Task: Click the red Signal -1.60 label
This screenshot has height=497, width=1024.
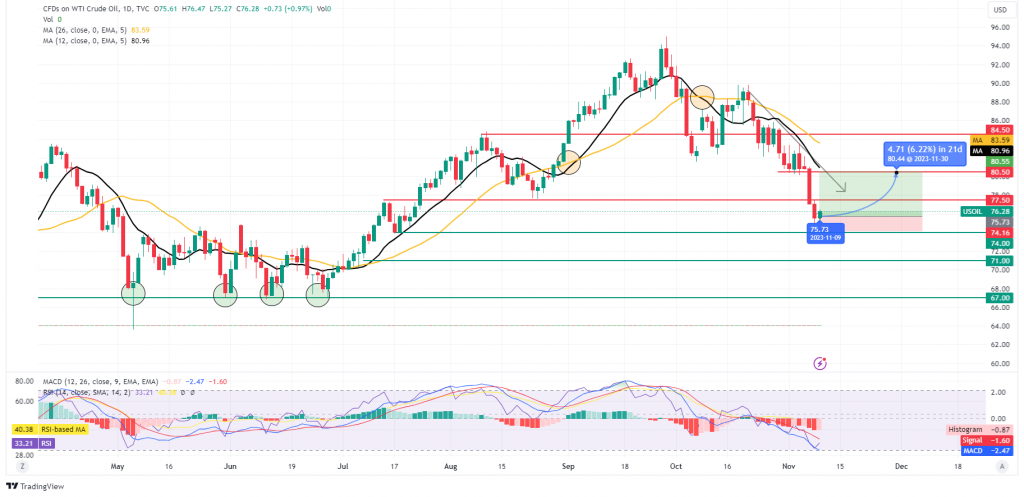Action: pyautogui.click(x=989, y=441)
